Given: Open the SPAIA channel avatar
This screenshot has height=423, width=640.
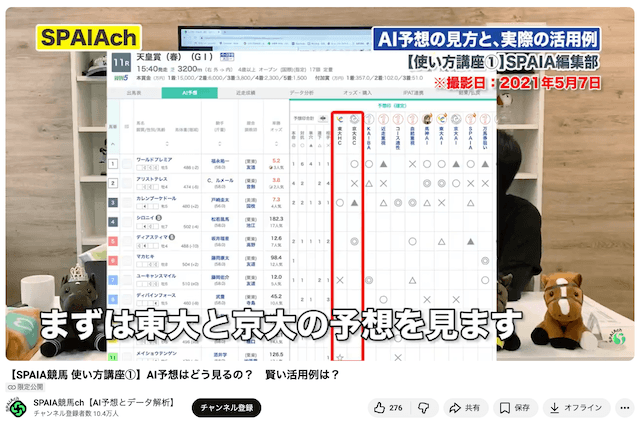Looking at the screenshot, I should coord(17,407).
